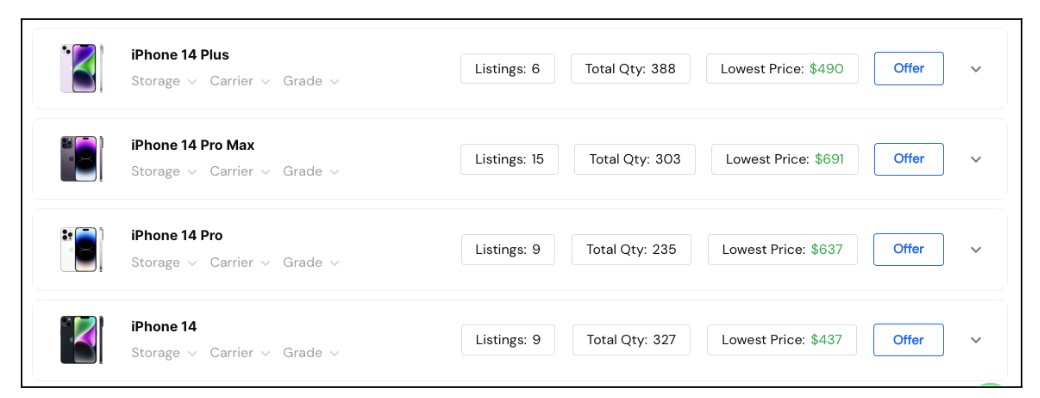Click the iPhone 14 Pro product image
Screen dimensions: 1040x398
[x=82, y=249]
